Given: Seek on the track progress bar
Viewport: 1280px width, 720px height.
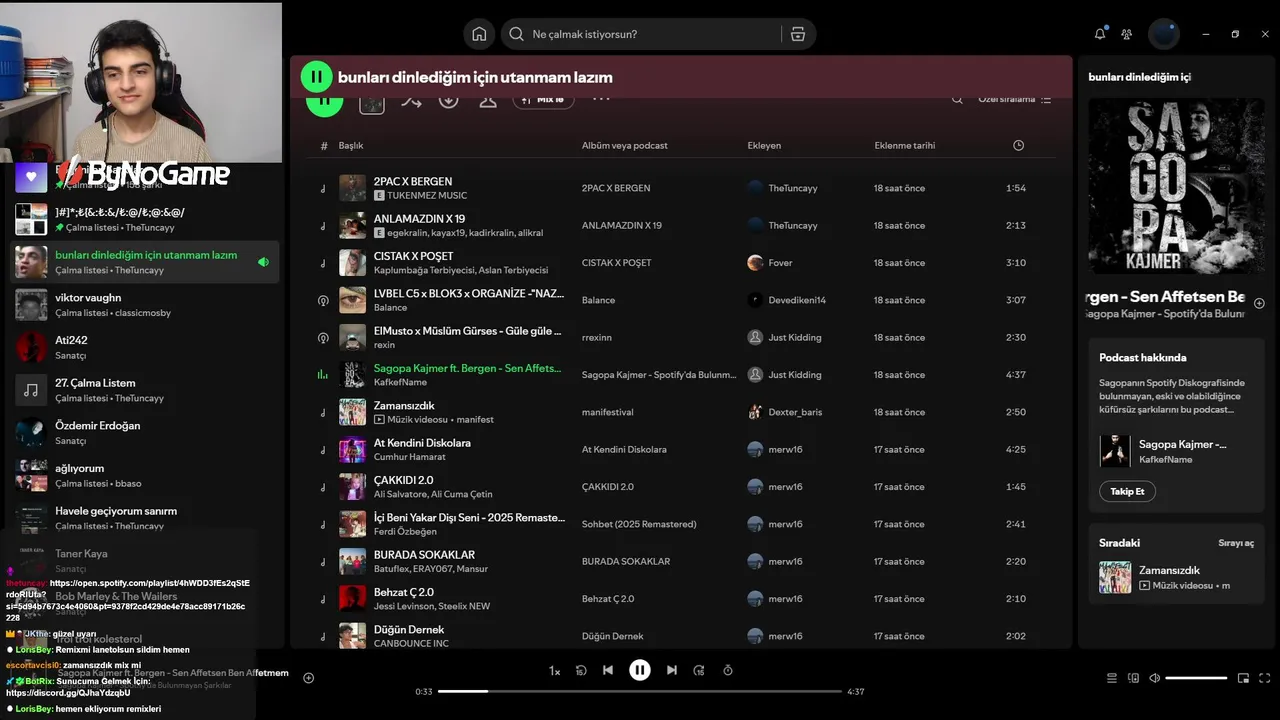Looking at the screenshot, I should [x=640, y=691].
